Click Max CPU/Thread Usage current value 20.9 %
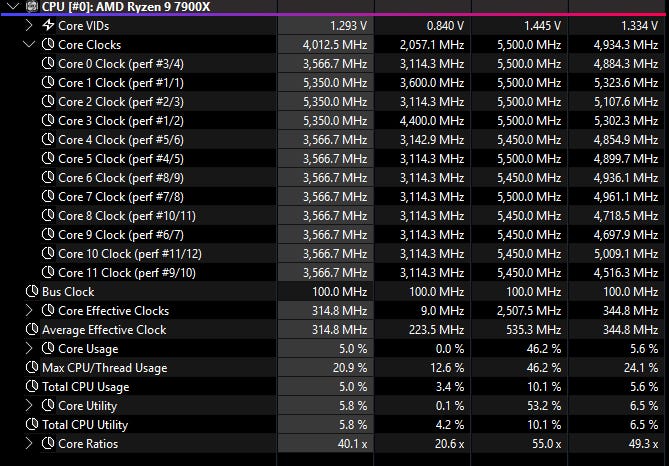Screen dimensions: 669x466 [x=350, y=368]
